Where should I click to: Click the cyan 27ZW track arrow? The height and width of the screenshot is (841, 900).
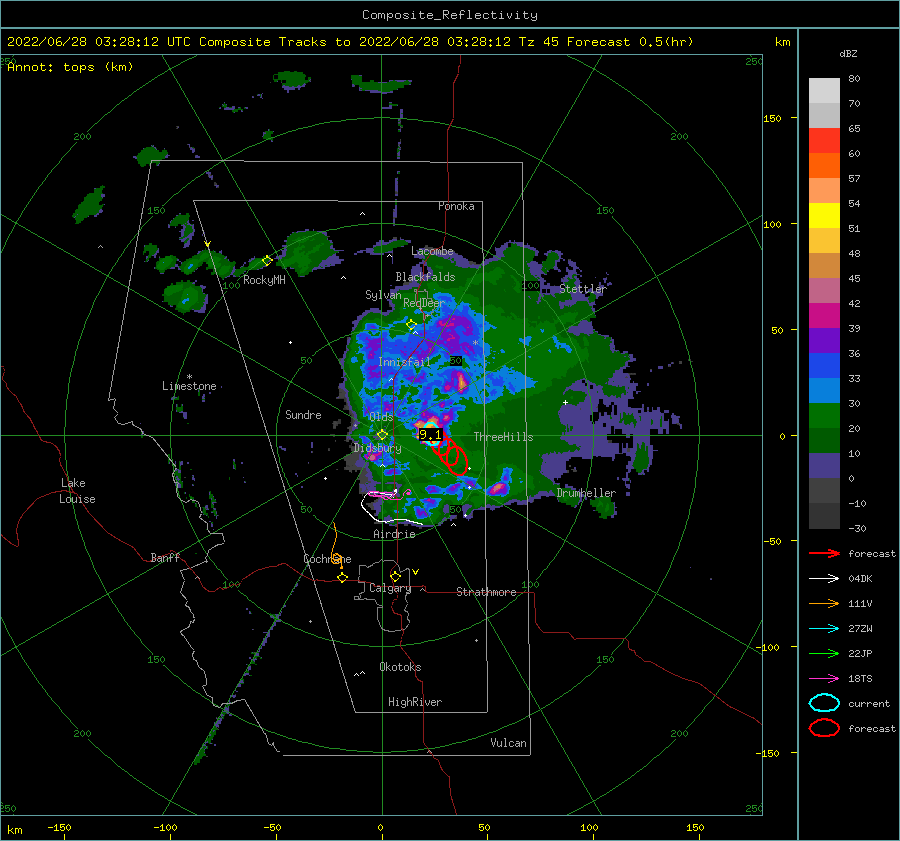coord(824,629)
